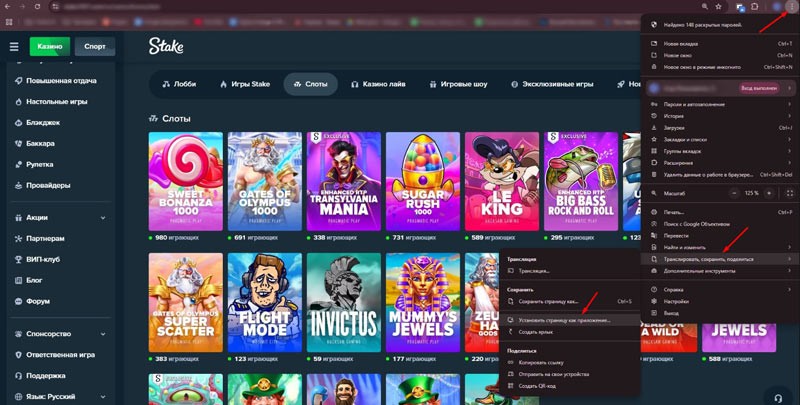Click the bookmark star icon in address bar
Image resolution: width=800 pixels, height=405 pixels.
(718, 6)
